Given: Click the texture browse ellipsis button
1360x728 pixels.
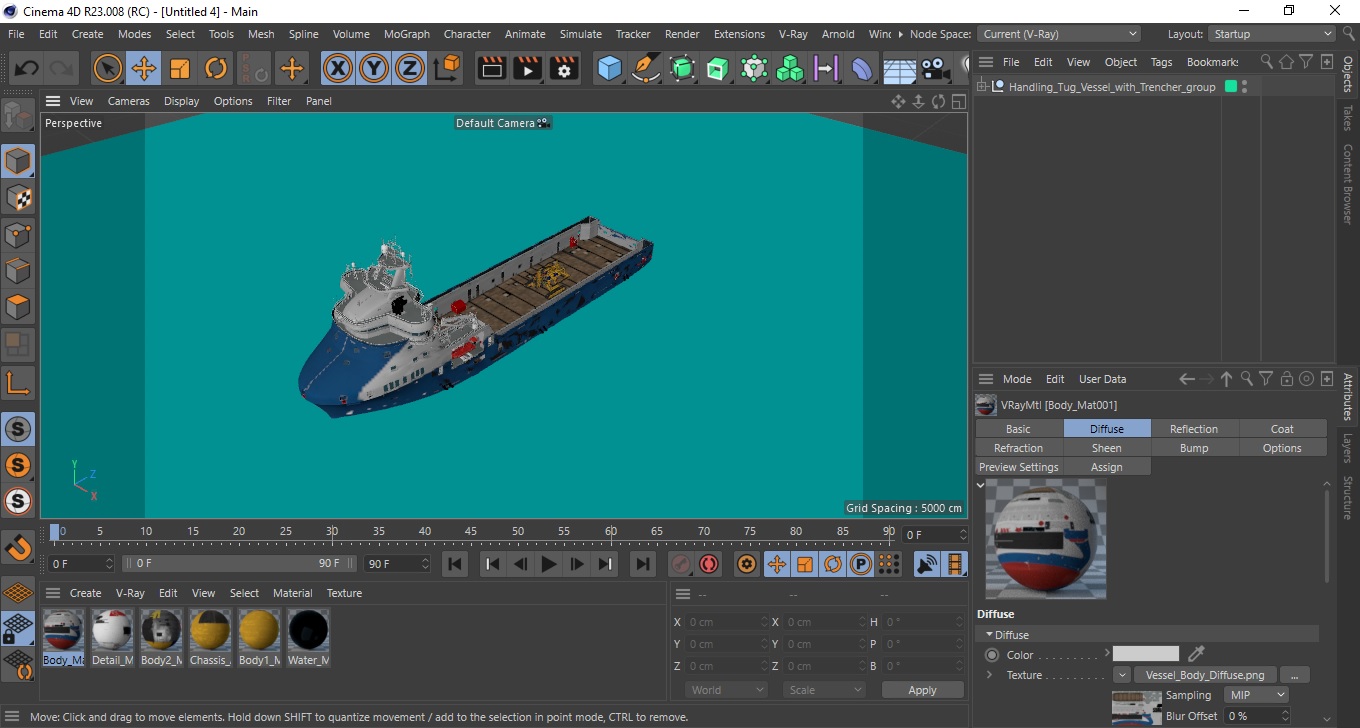Looking at the screenshot, I should tap(1294, 675).
